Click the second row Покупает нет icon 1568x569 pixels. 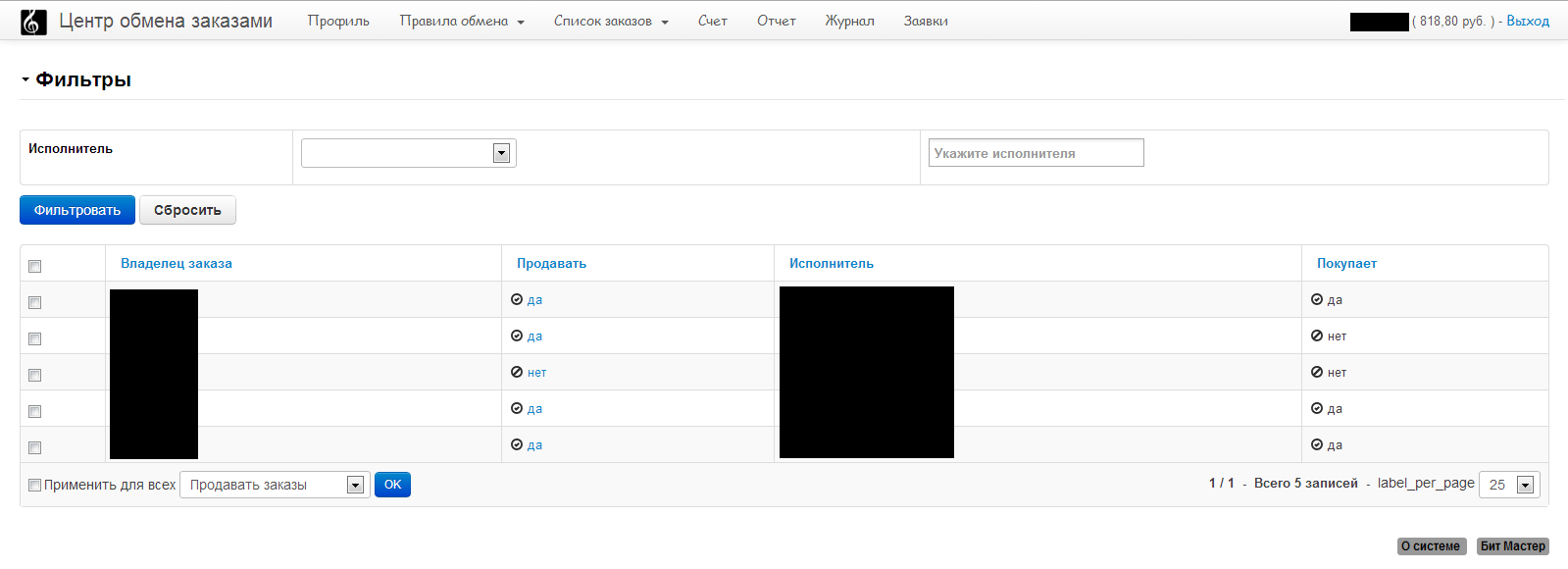1317,336
